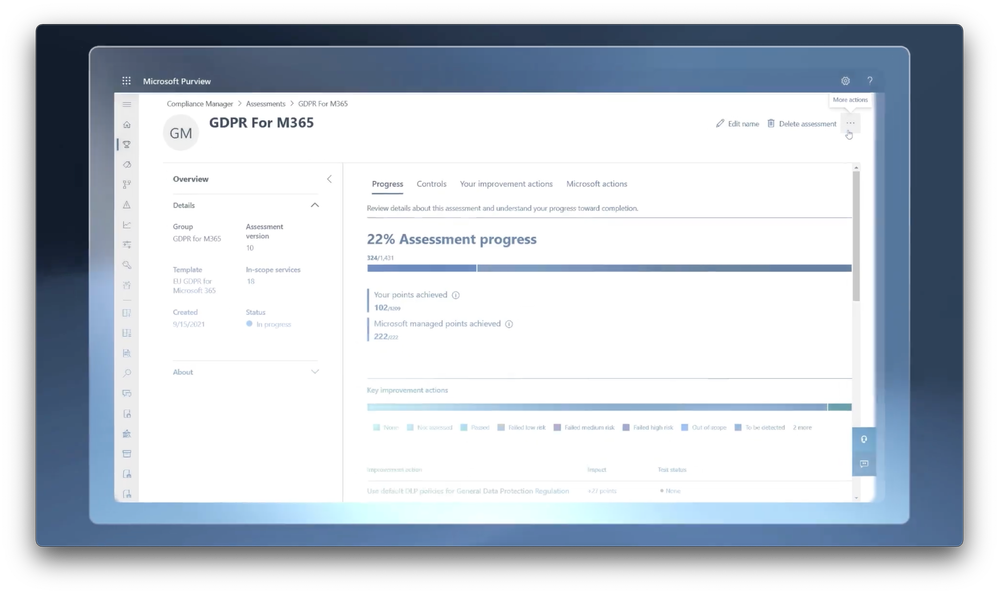Open Data classification tag icon in sidebar

(x=127, y=164)
